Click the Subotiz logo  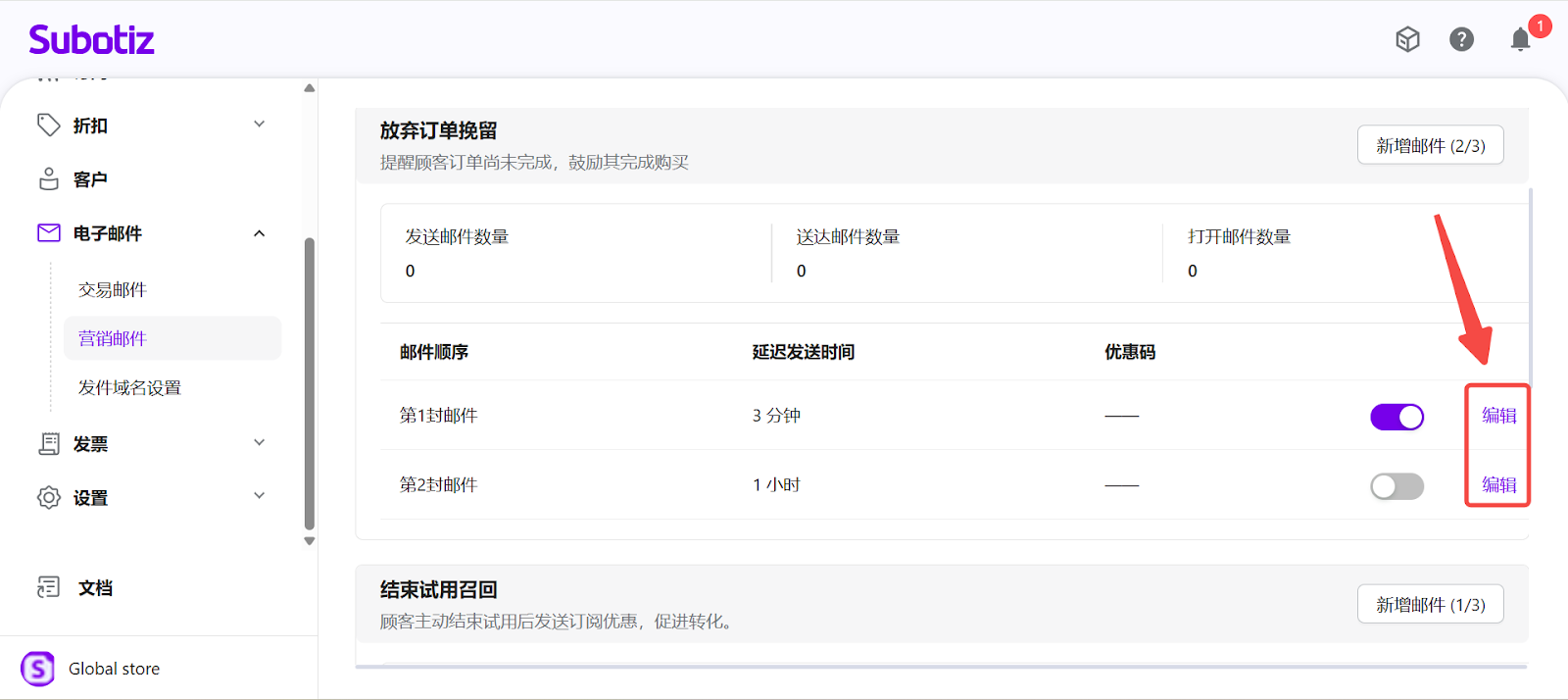point(91,40)
